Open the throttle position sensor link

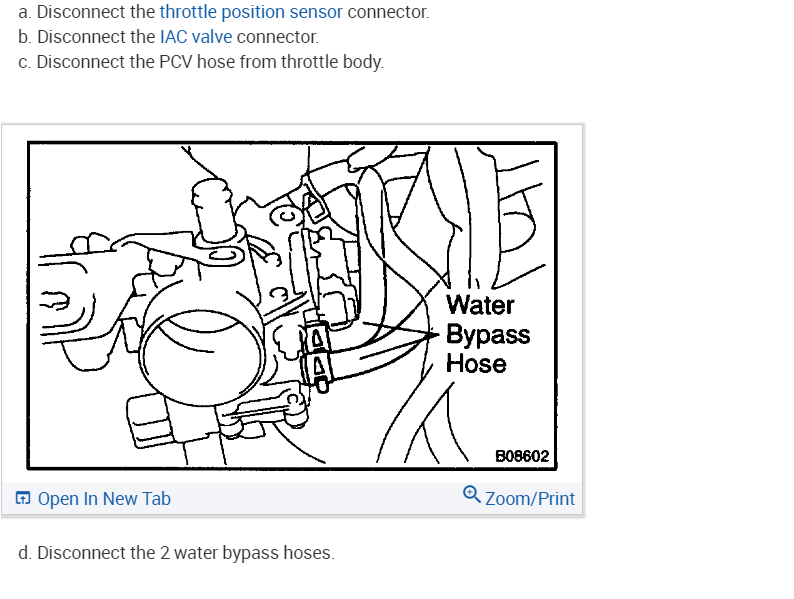click(251, 13)
